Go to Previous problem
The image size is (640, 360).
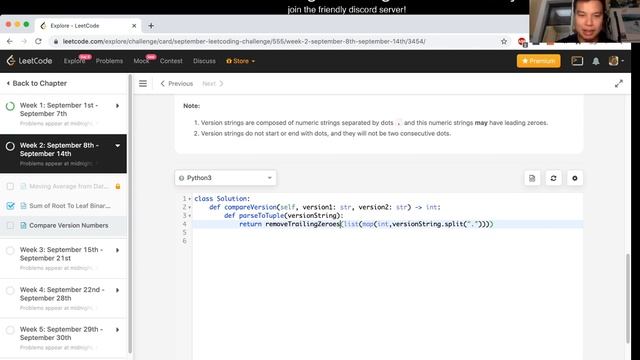pyautogui.click(x=176, y=84)
